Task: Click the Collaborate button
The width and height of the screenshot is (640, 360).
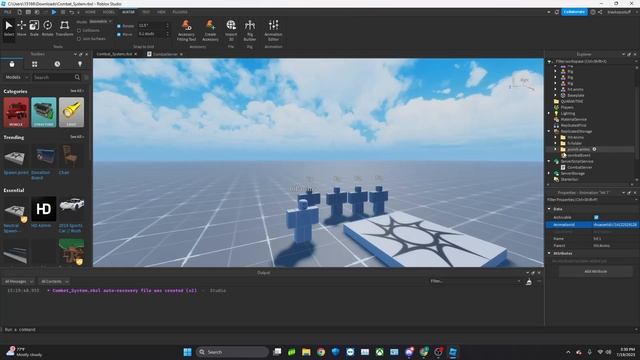Action: point(574,12)
